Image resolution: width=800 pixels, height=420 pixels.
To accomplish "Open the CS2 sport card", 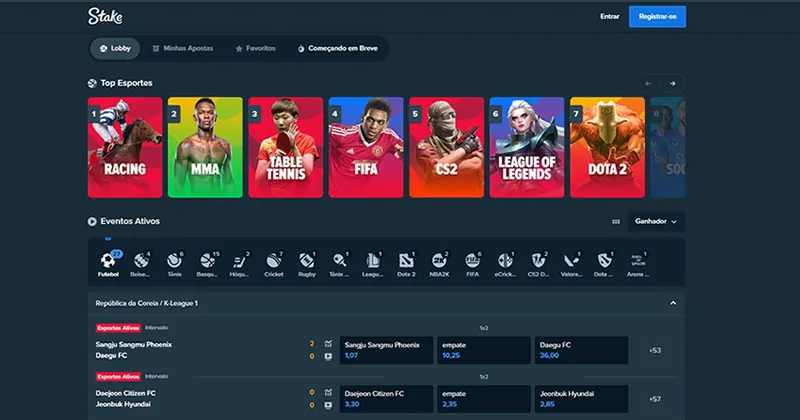I will pyautogui.click(x=446, y=147).
